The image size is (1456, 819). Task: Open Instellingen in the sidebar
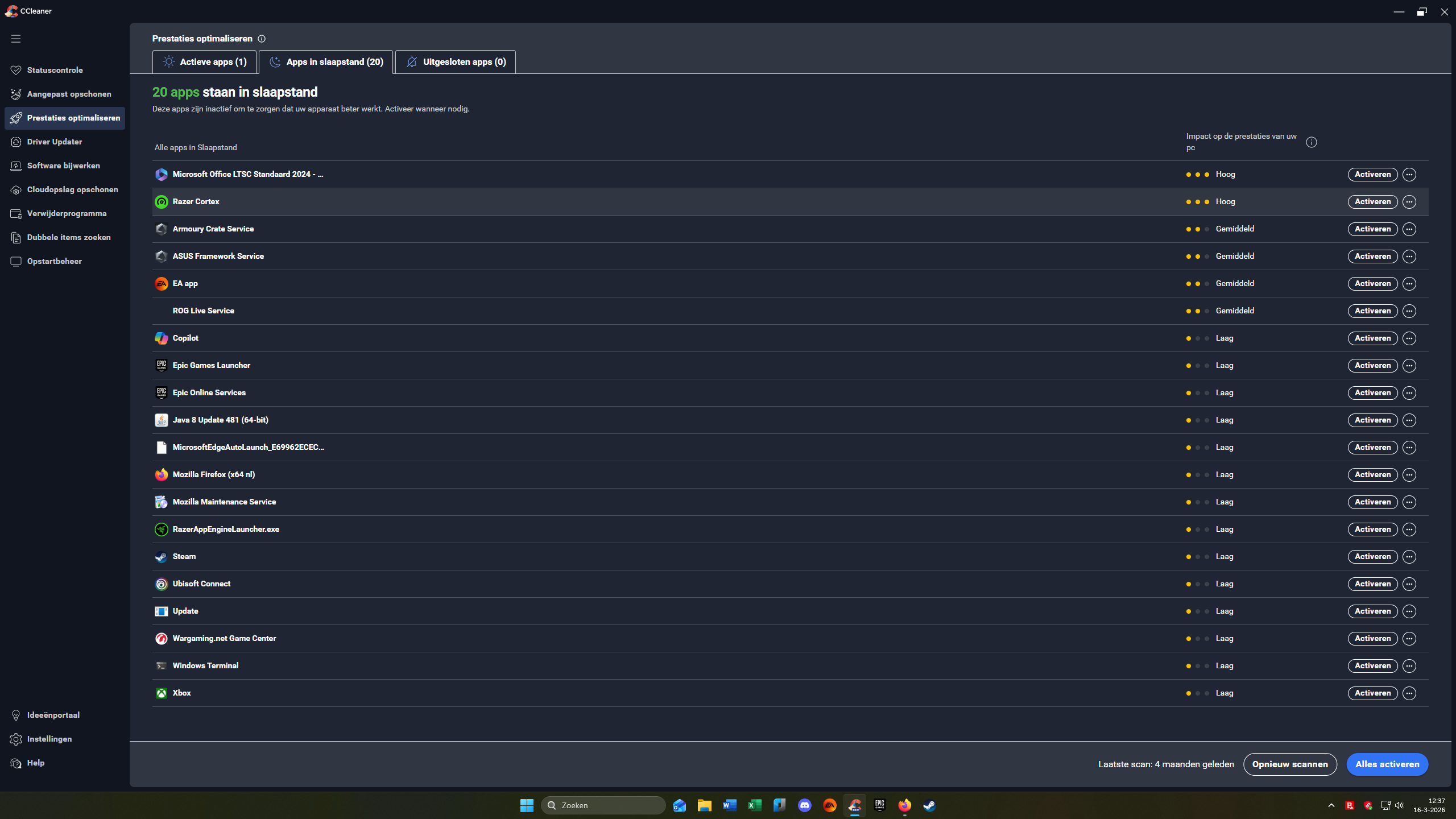[49, 739]
